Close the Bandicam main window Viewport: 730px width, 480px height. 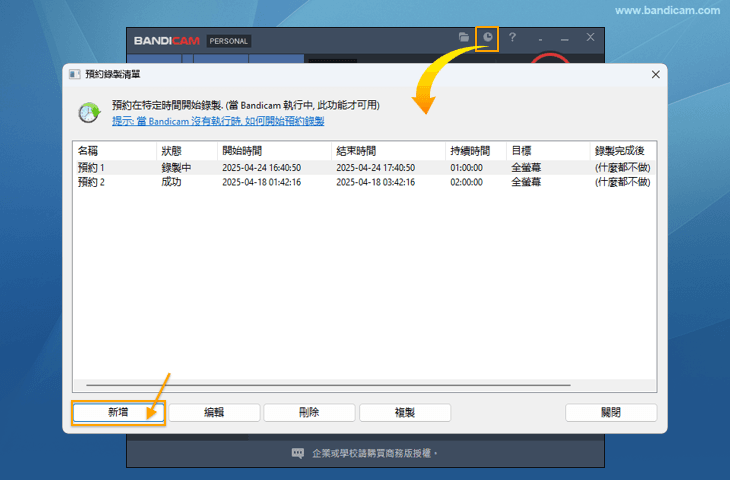(590, 37)
